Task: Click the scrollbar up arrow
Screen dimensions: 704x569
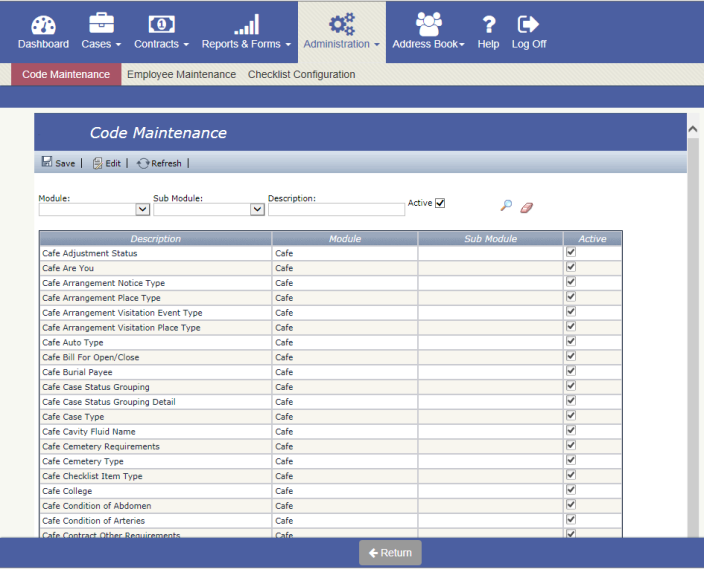Action: coord(693,129)
